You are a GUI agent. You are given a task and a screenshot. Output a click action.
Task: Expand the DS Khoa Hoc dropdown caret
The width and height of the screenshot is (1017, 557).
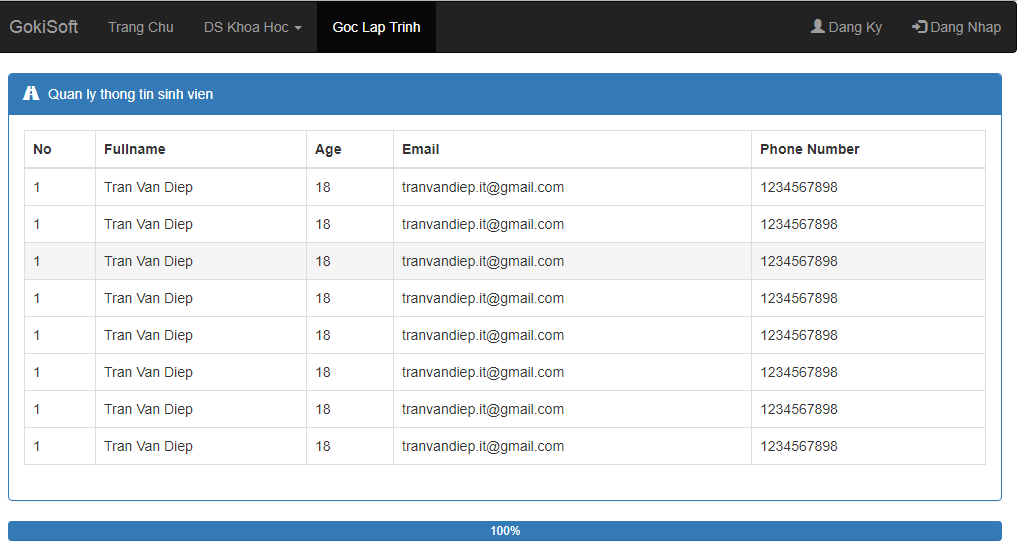[298, 28]
